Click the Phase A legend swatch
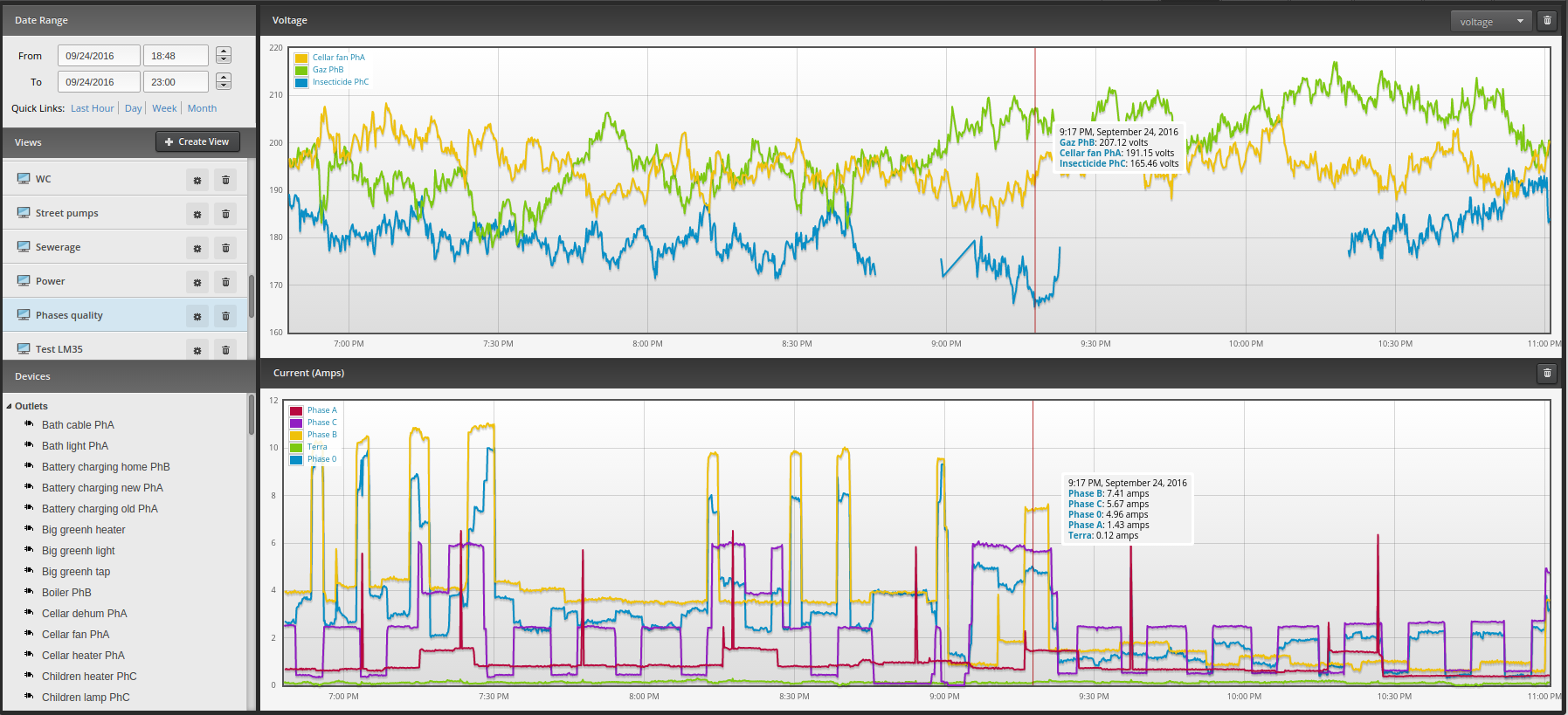This screenshot has height=715, width=1568. 296,410
